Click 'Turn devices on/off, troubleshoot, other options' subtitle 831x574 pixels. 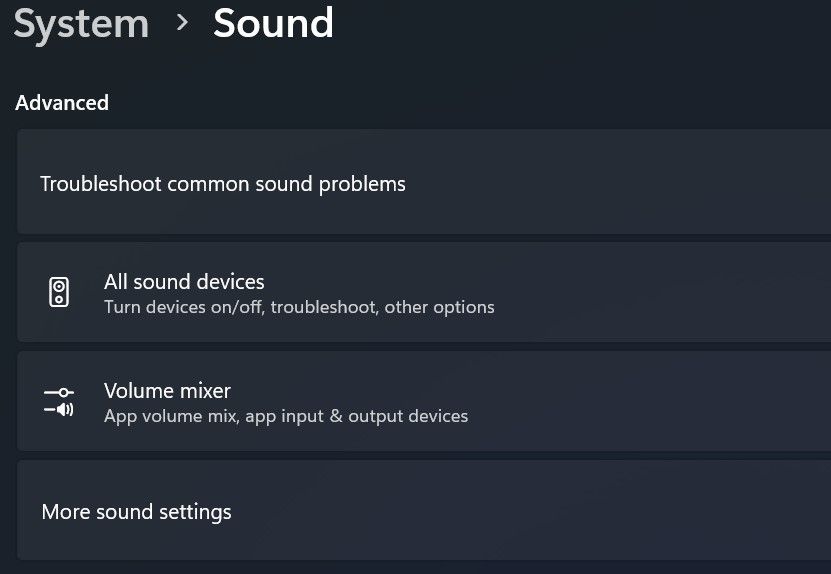pyautogui.click(x=299, y=307)
